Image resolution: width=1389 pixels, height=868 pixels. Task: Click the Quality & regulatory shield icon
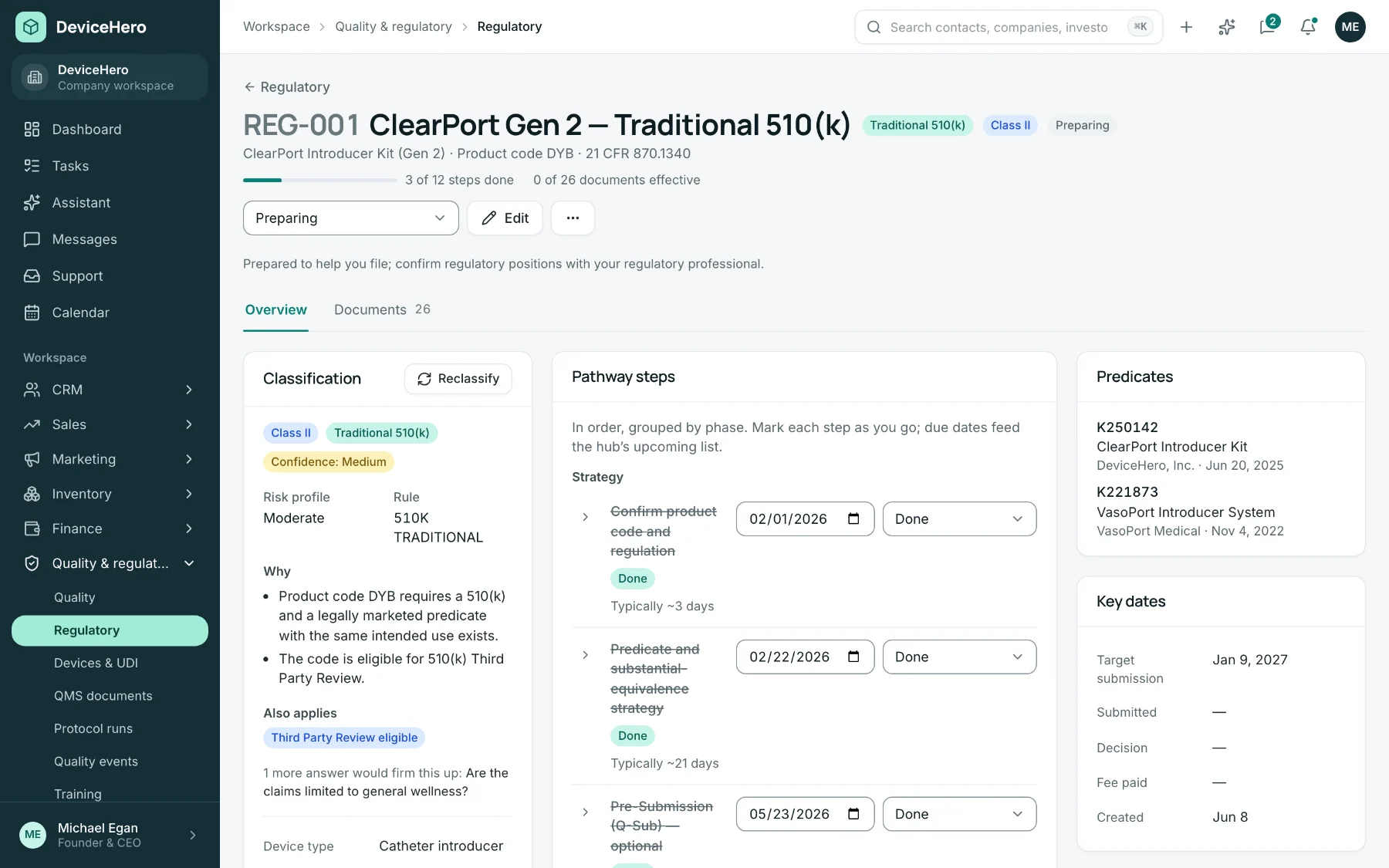[x=32, y=563]
